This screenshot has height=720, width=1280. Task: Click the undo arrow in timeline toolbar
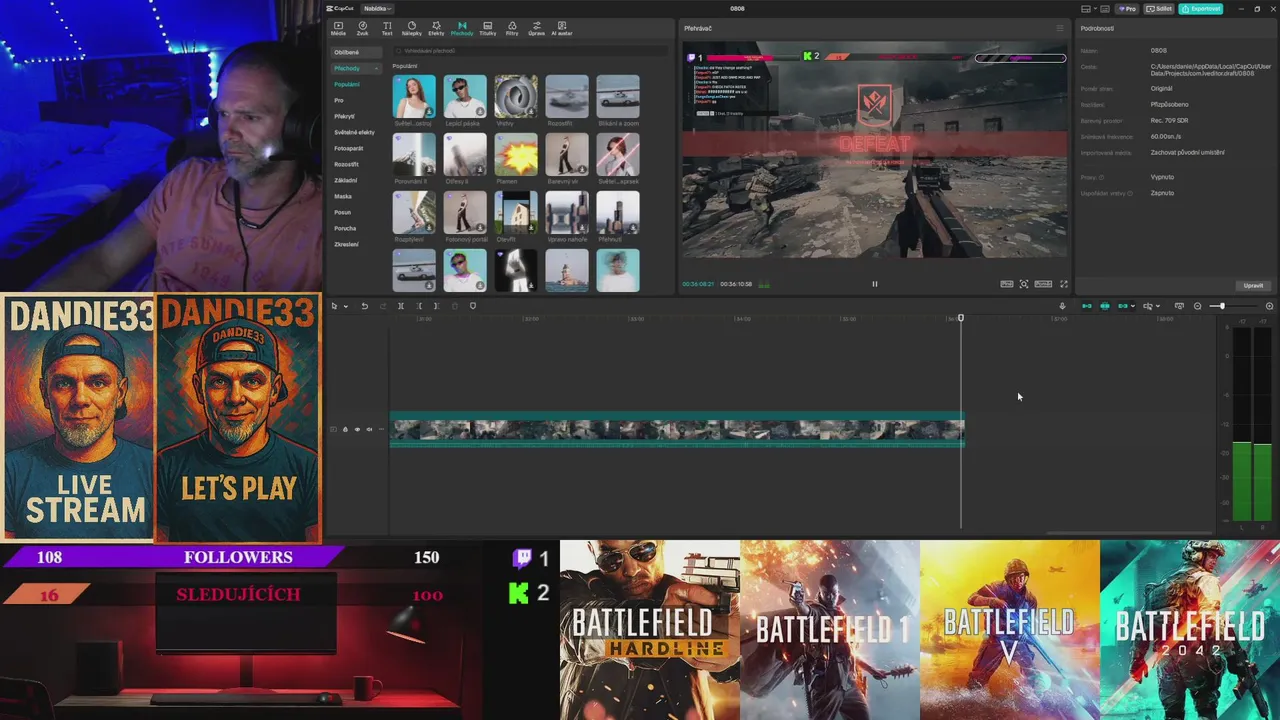(x=365, y=306)
